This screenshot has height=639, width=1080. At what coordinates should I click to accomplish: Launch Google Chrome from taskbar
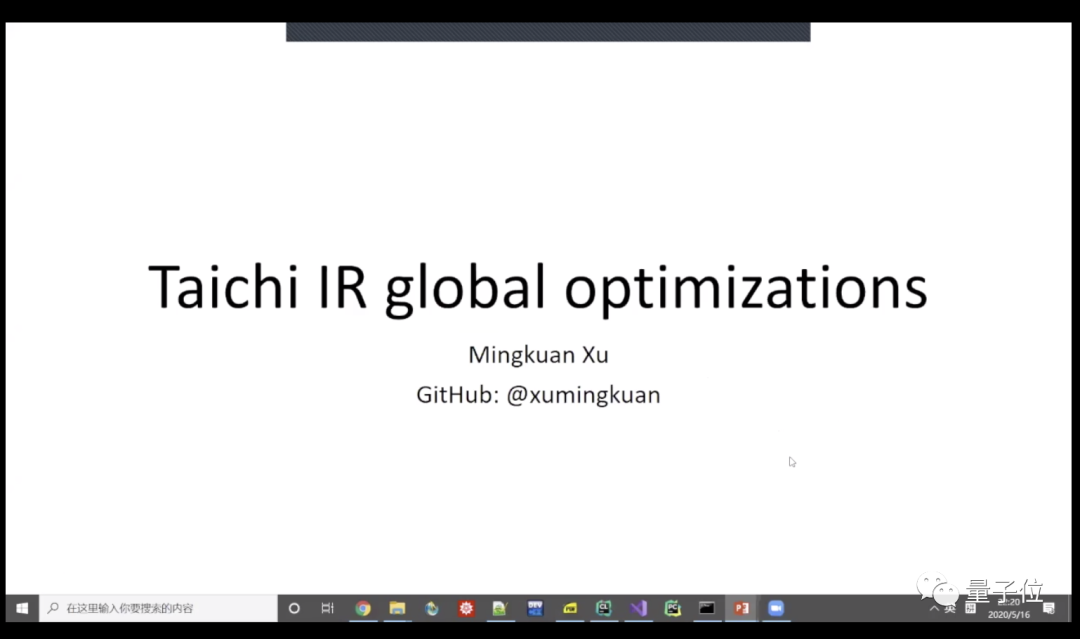coord(363,608)
